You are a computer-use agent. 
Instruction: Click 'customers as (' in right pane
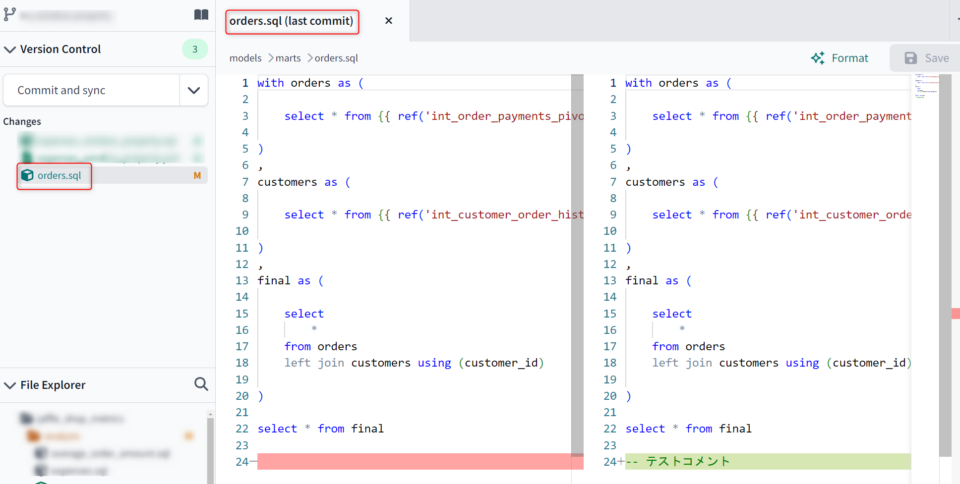(672, 182)
